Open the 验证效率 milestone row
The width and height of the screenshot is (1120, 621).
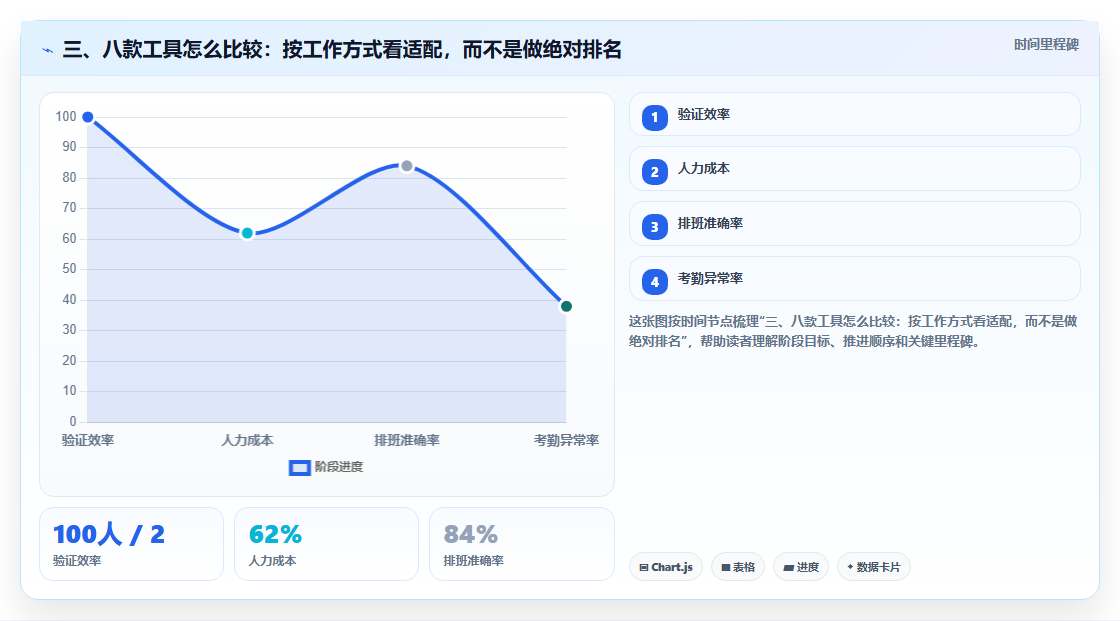point(854,114)
